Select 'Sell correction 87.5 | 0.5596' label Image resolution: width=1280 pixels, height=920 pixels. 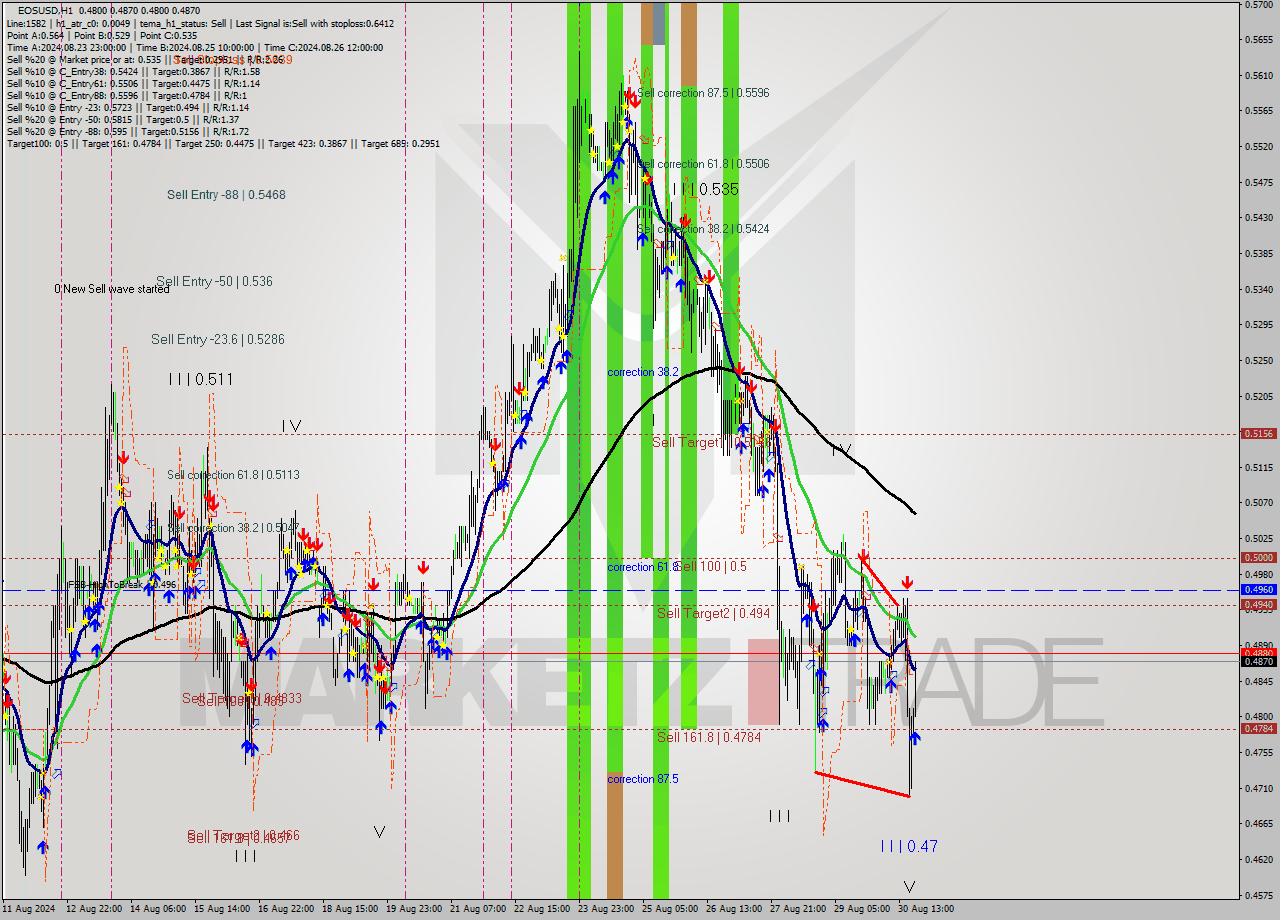click(703, 93)
